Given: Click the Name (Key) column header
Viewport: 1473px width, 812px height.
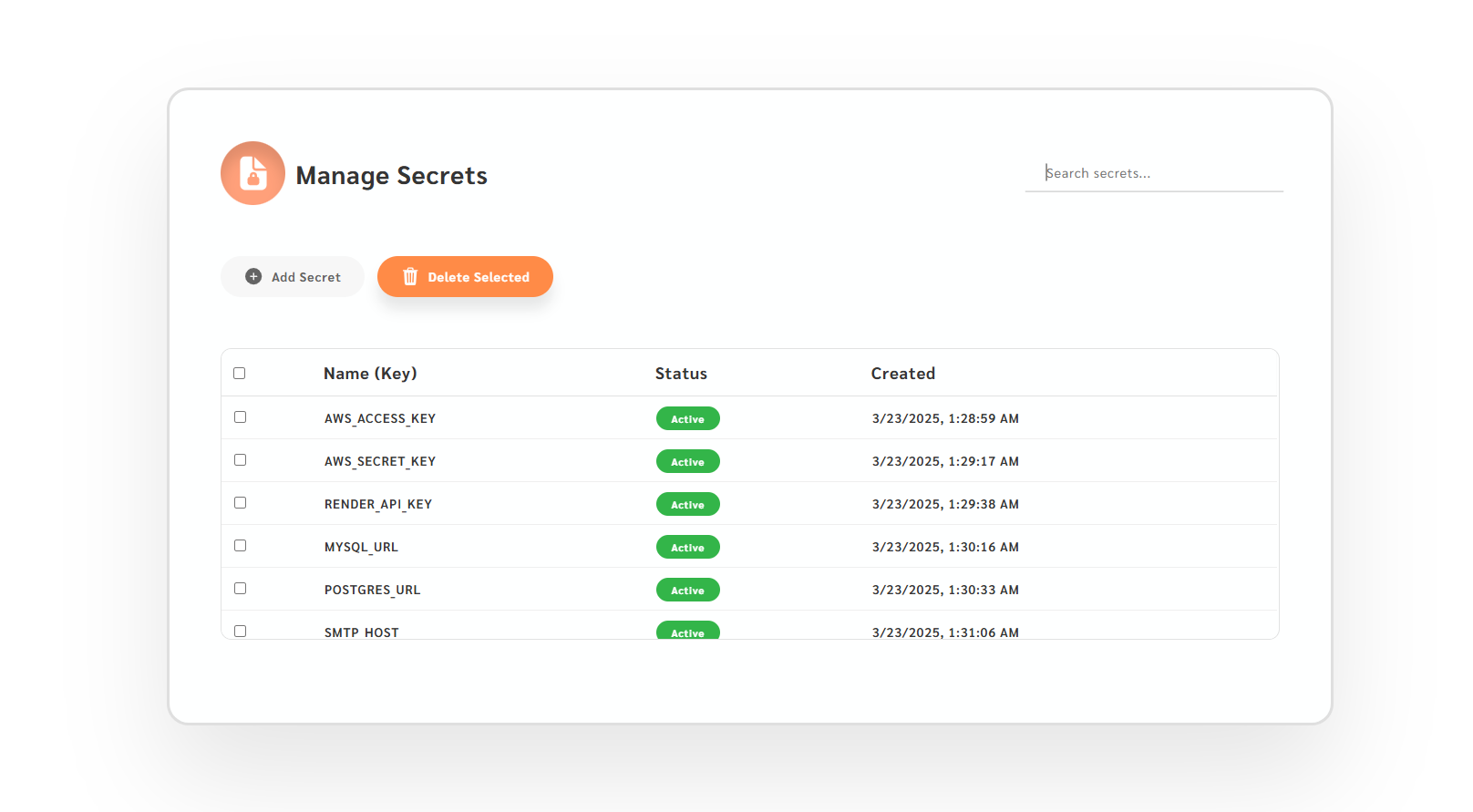Looking at the screenshot, I should (x=370, y=374).
